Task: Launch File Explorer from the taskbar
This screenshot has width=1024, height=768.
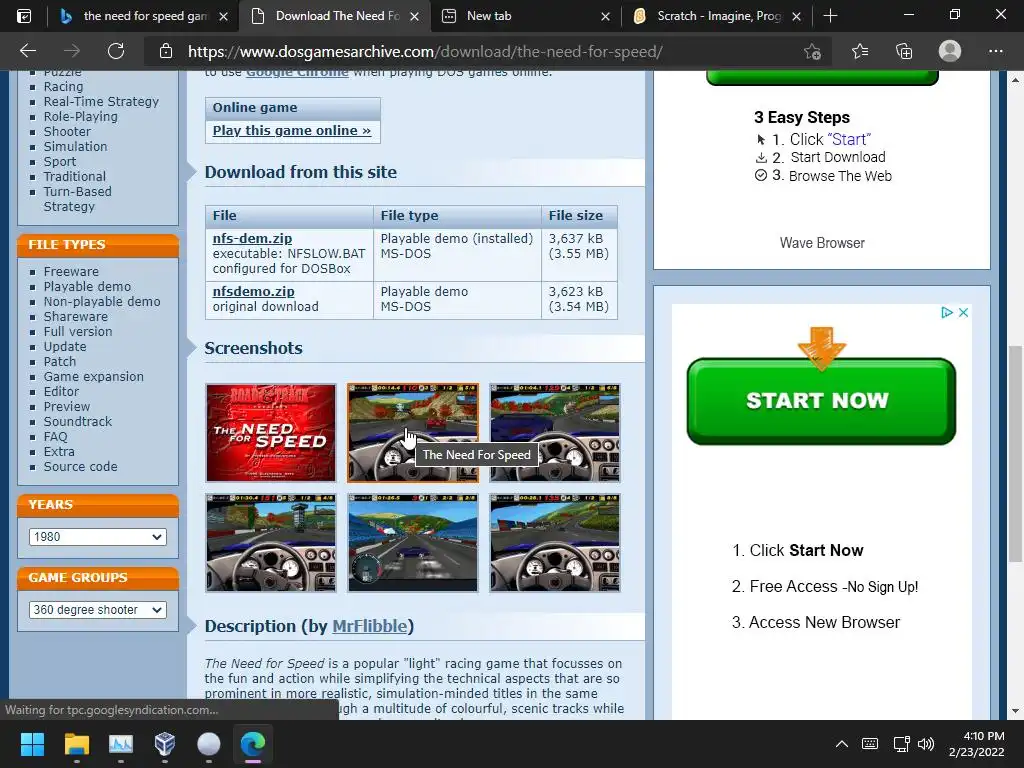Action: pyautogui.click(x=76, y=744)
